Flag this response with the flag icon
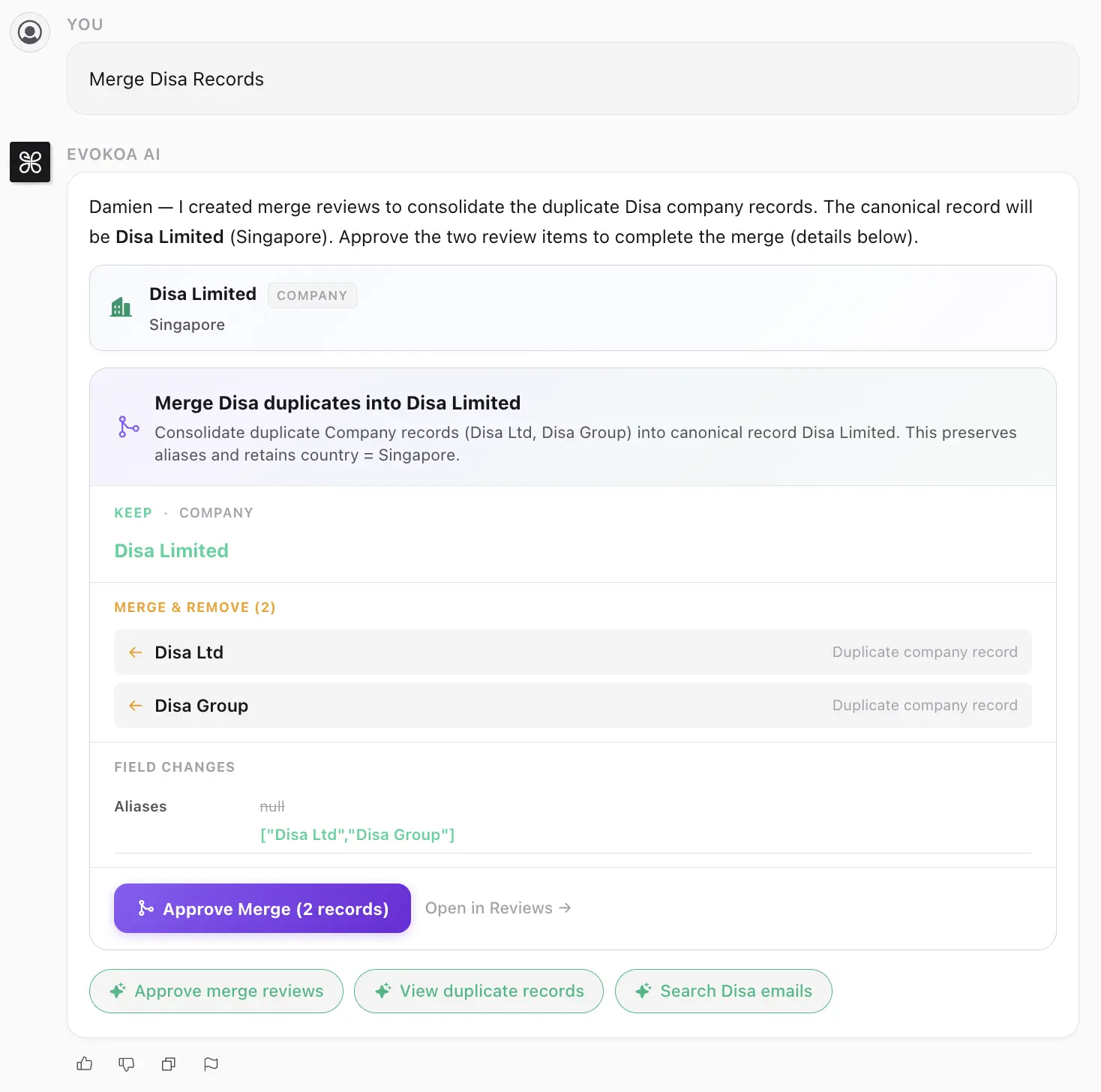This screenshot has height=1092, width=1101. click(211, 1063)
